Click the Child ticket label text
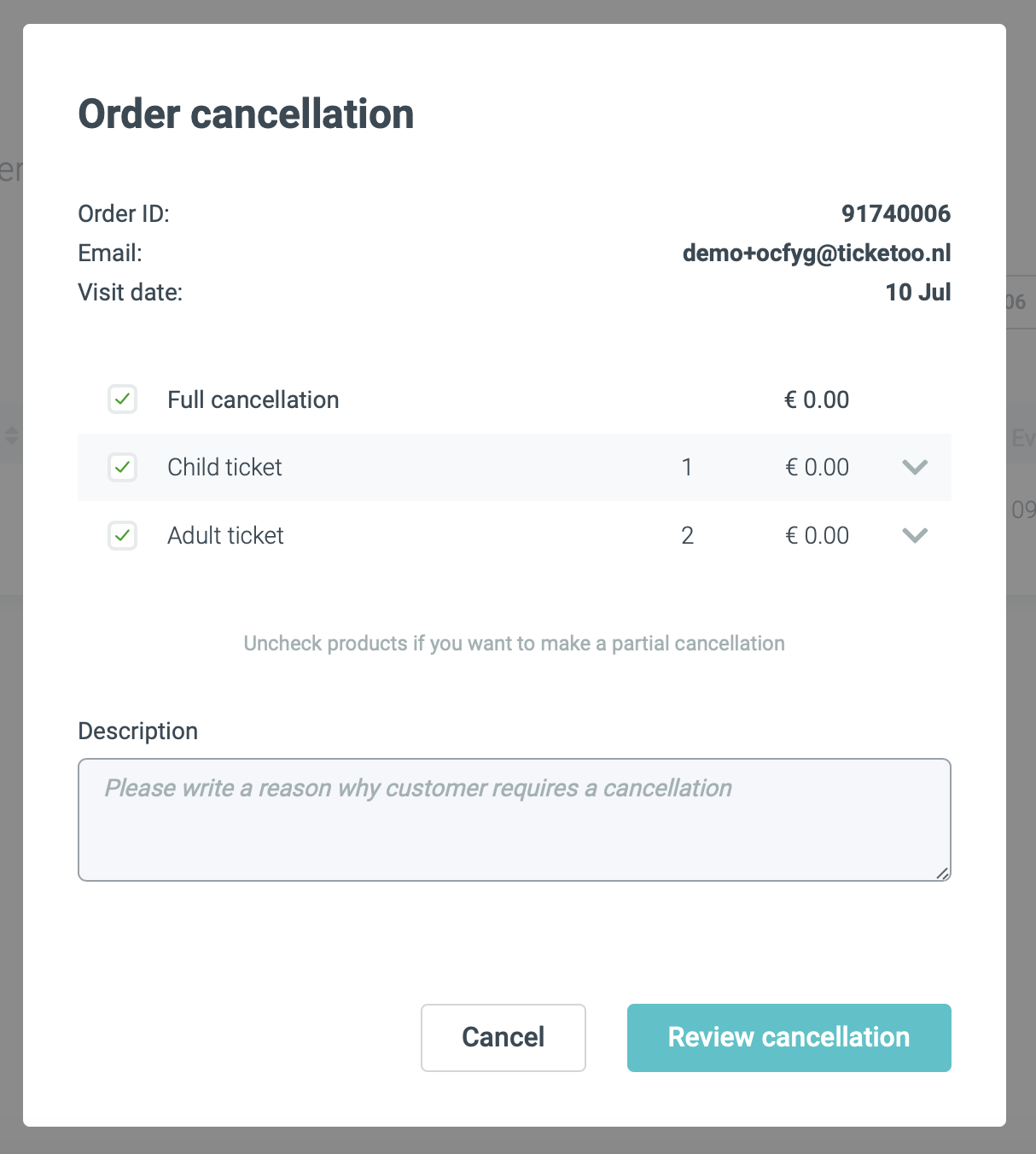Image resolution: width=1036 pixels, height=1154 pixels. coord(224,467)
